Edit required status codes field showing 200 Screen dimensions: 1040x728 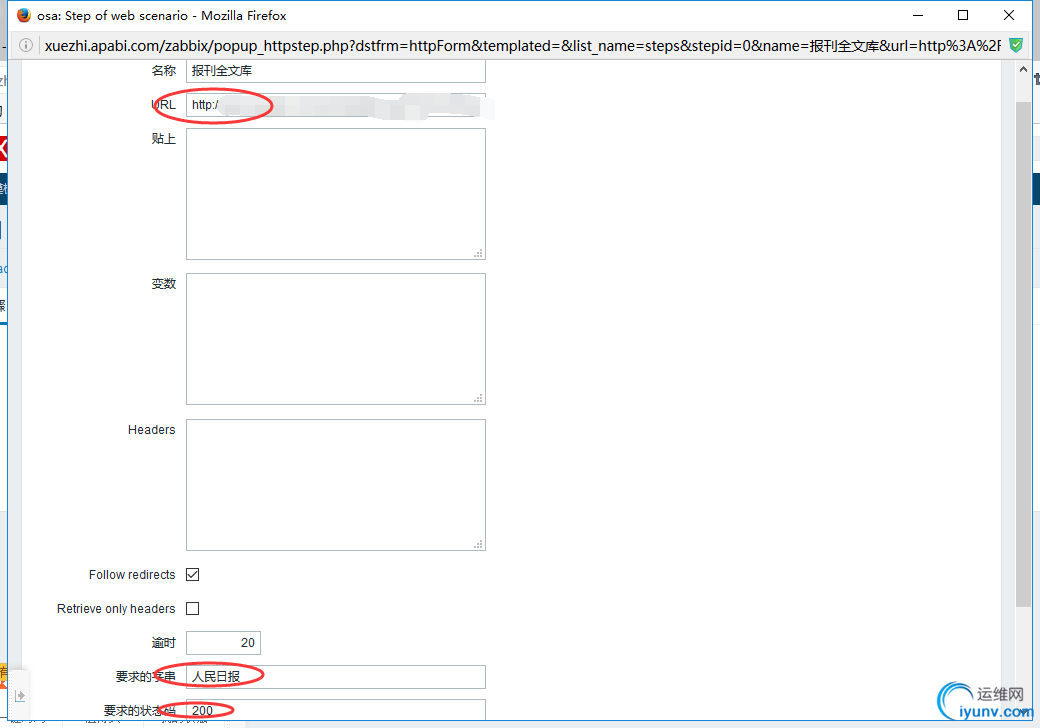point(336,709)
